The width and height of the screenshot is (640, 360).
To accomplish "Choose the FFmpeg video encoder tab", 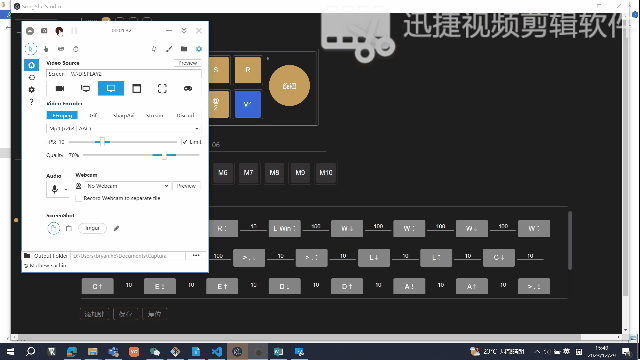I will [x=62, y=116].
